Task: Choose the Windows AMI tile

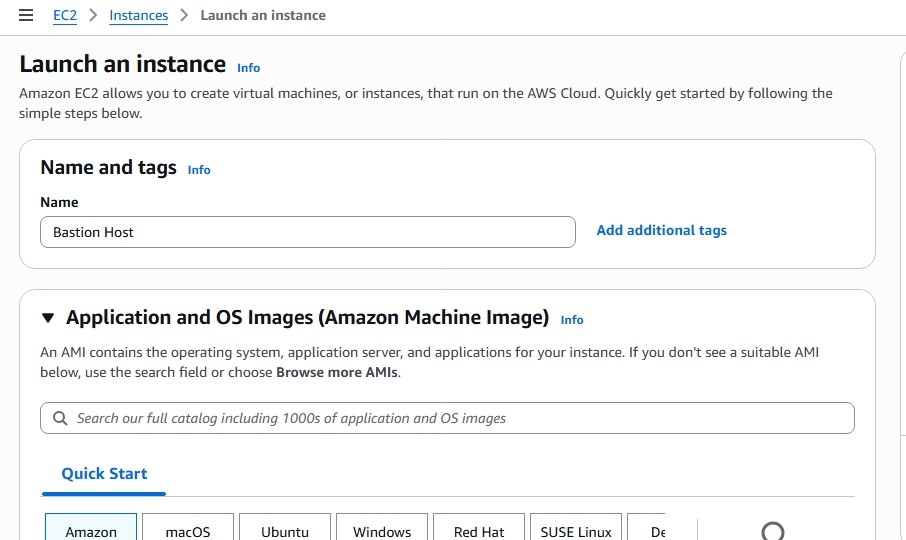Action: (x=382, y=528)
